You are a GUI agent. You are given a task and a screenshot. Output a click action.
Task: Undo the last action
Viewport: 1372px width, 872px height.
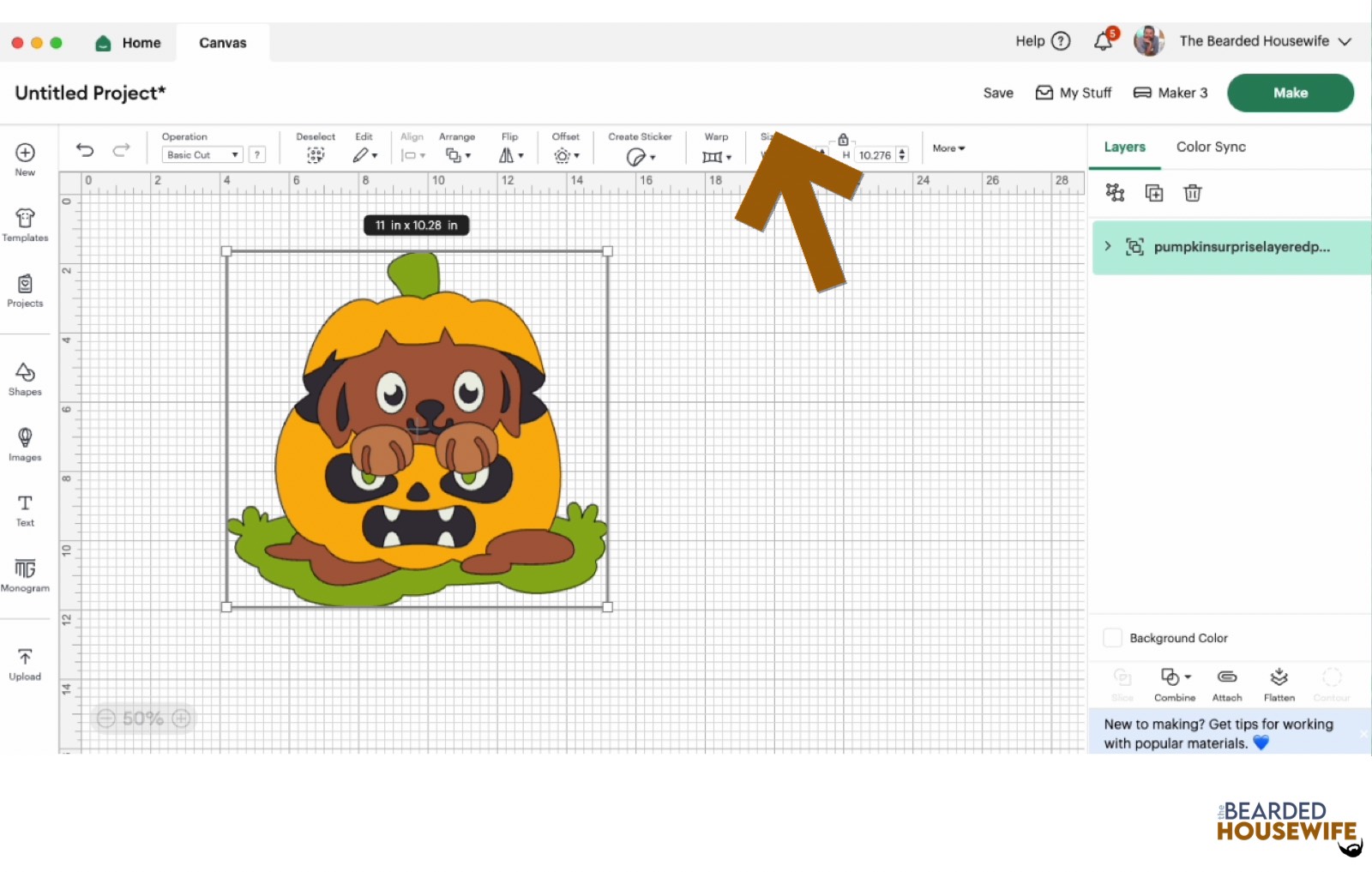point(84,149)
